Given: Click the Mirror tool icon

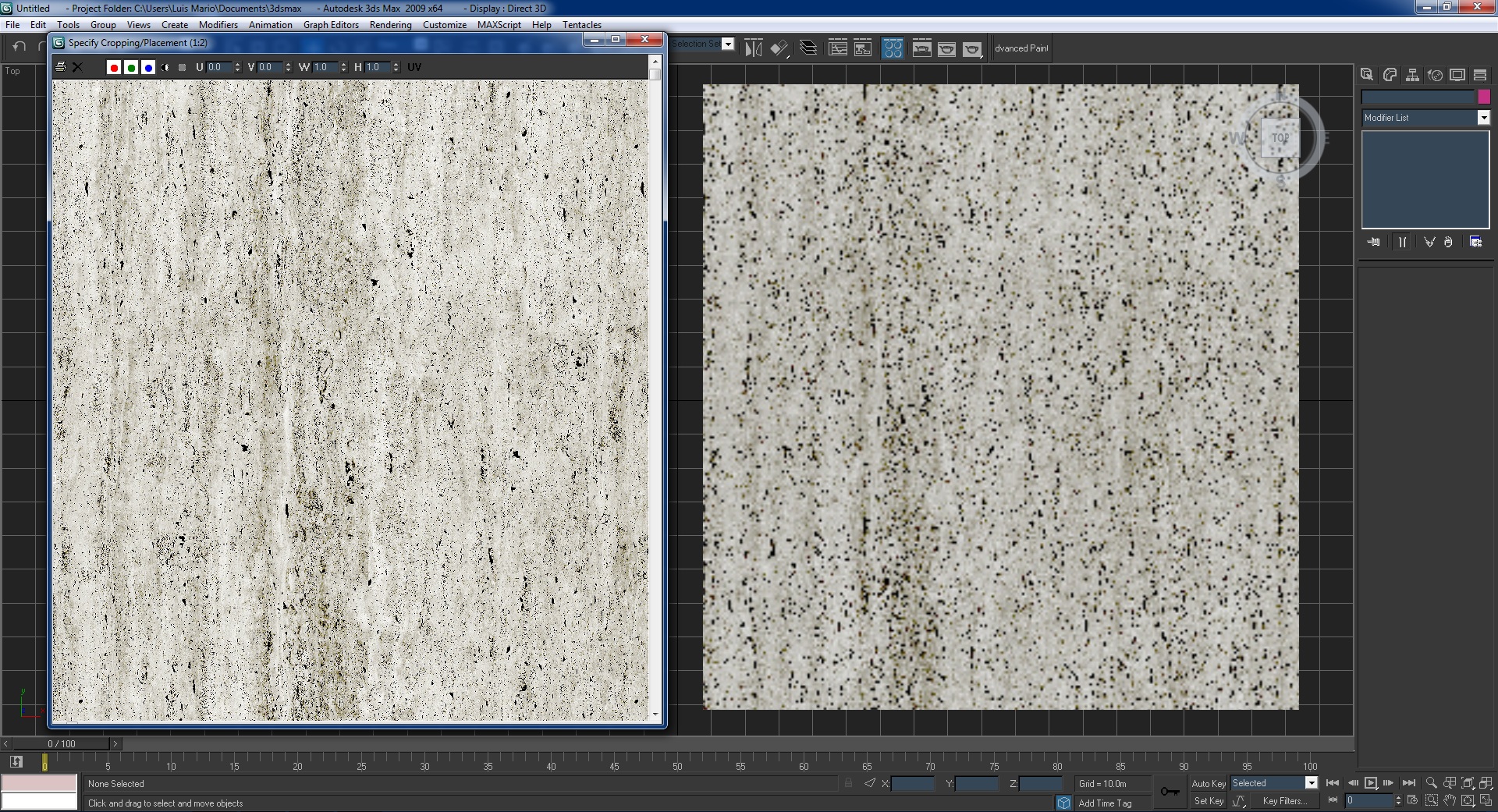Looking at the screenshot, I should pyautogui.click(x=753, y=48).
